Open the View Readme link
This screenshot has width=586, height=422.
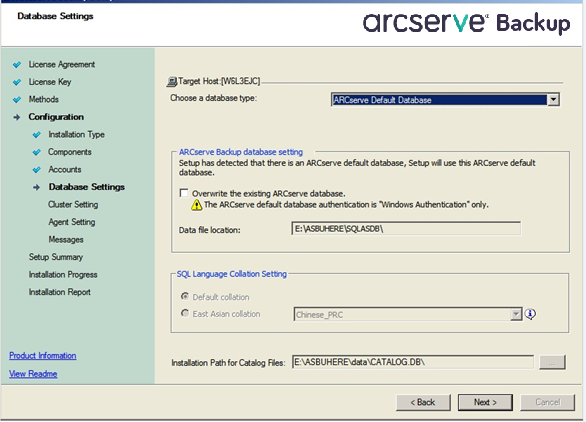point(33,374)
